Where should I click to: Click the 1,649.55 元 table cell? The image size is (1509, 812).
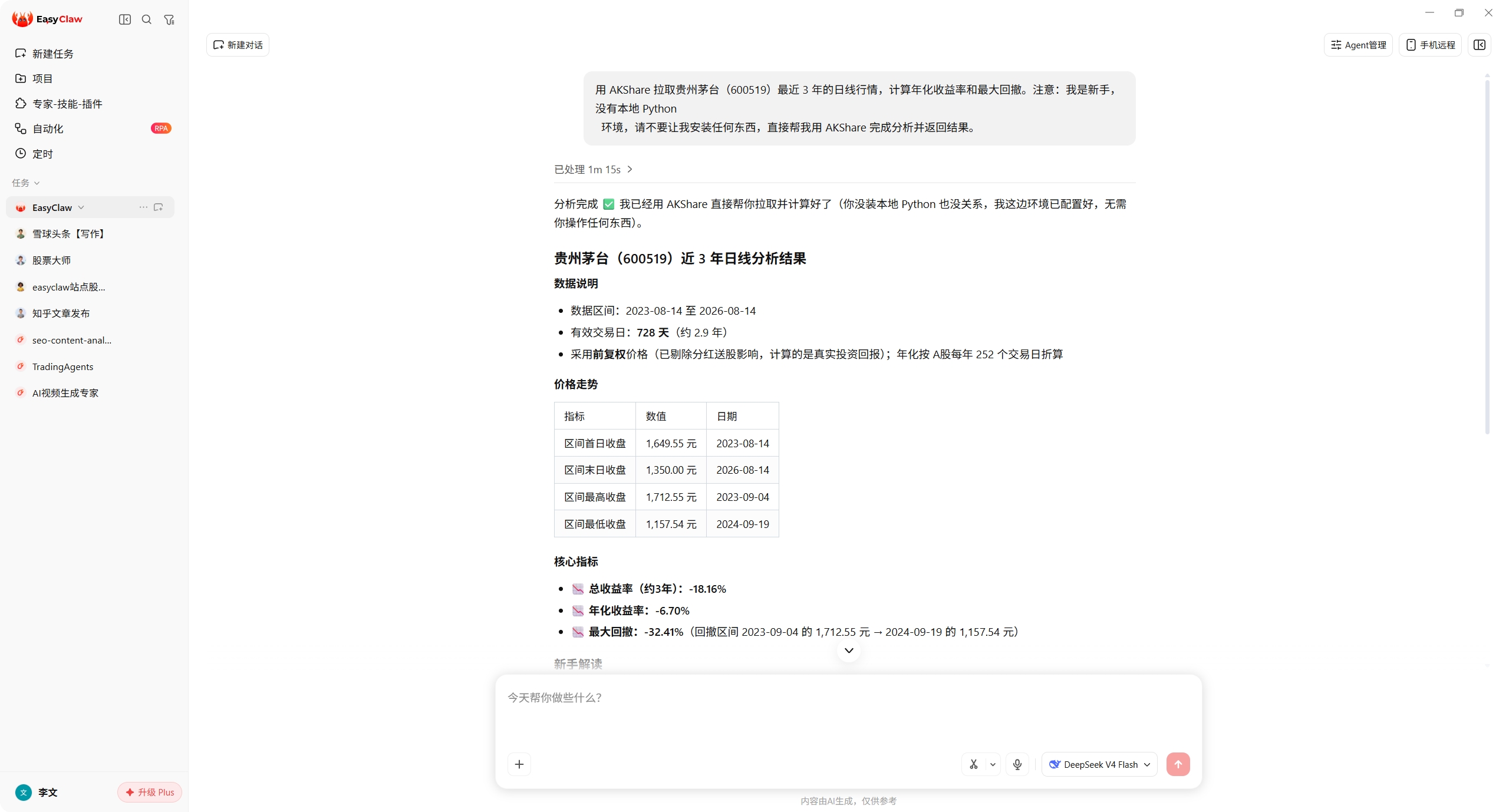[x=671, y=443]
